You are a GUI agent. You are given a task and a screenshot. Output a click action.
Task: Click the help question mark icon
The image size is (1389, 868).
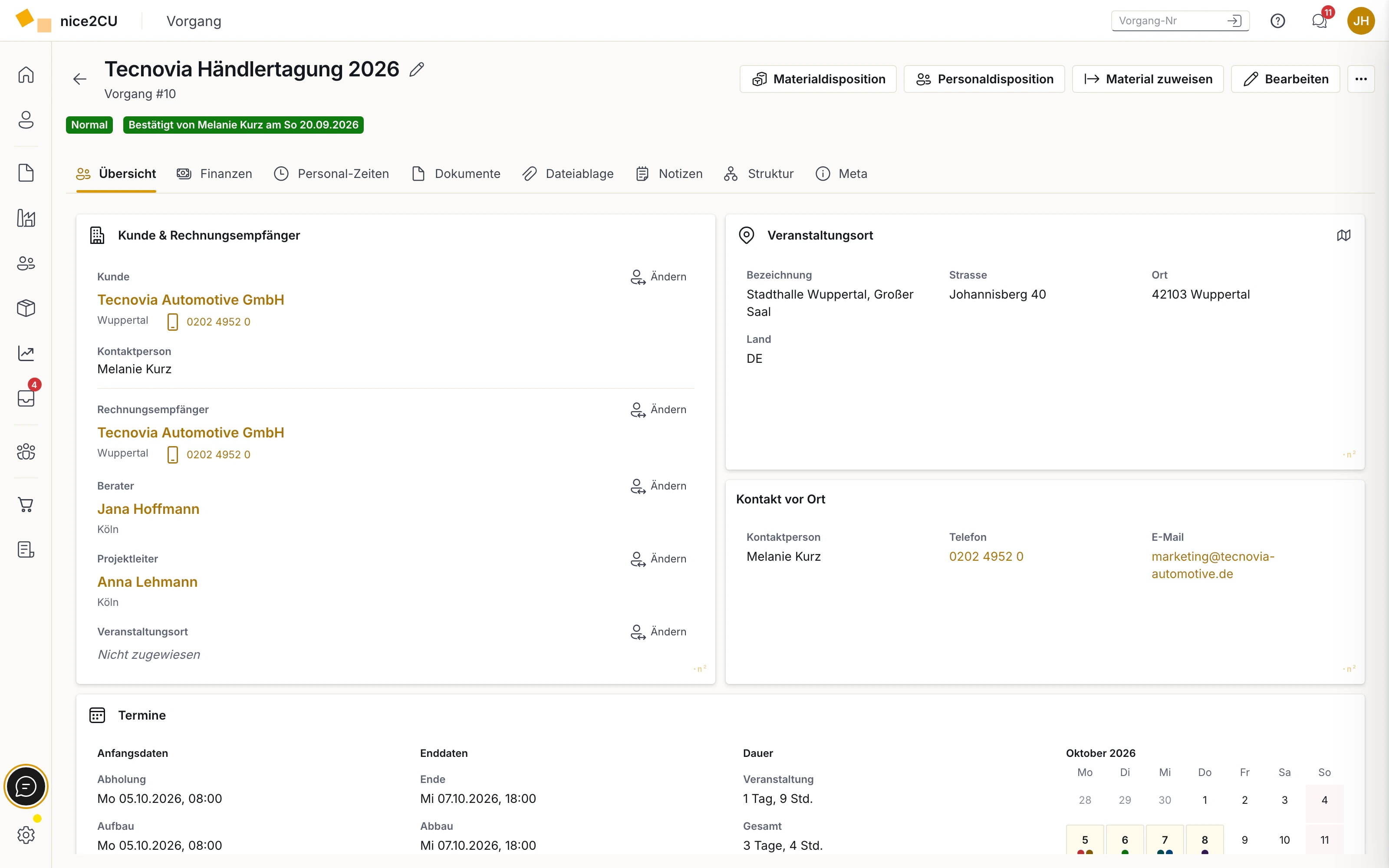pyautogui.click(x=1277, y=21)
